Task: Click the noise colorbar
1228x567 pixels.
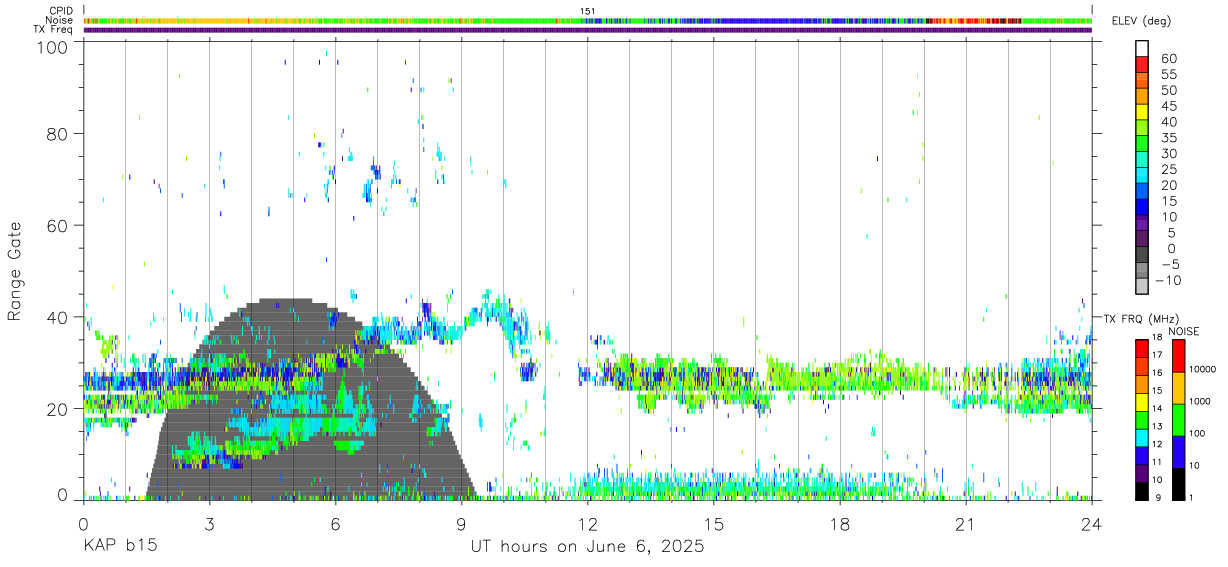Action: click(x=1178, y=419)
